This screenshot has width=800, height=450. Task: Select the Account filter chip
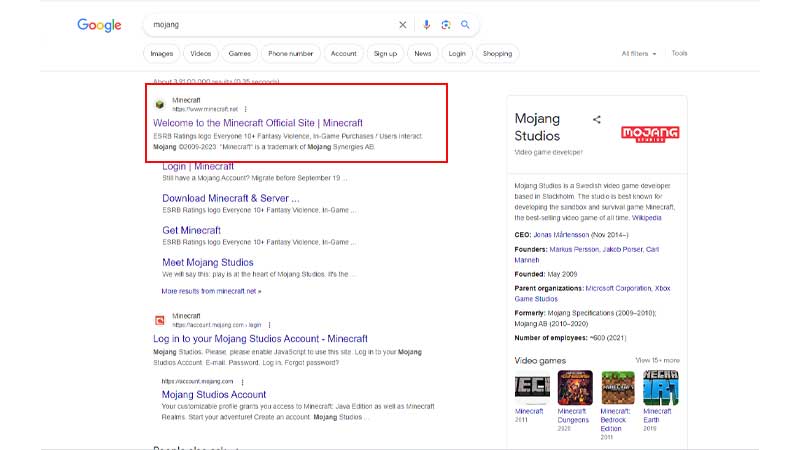(x=343, y=54)
